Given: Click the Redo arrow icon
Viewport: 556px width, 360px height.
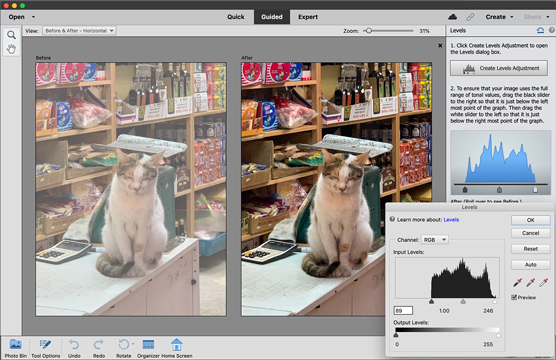Looking at the screenshot, I should (99, 344).
